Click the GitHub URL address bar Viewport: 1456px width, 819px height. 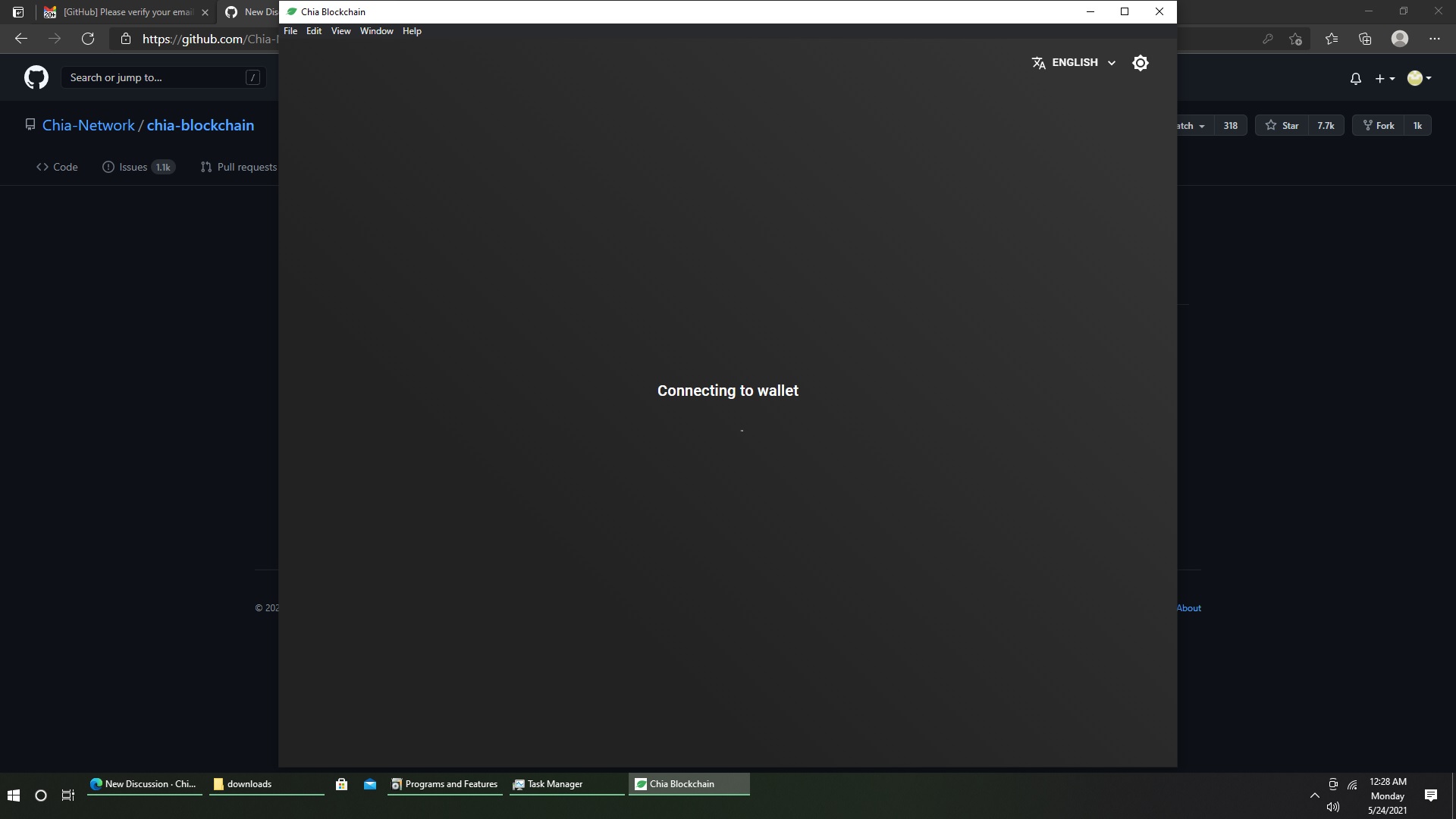[x=210, y=39]
